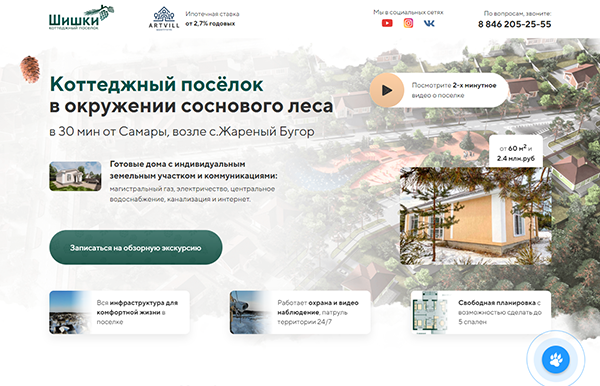
Task: Click 'Посмотрите 2-х минутное видео' text
Action: [x=454, y=90]
